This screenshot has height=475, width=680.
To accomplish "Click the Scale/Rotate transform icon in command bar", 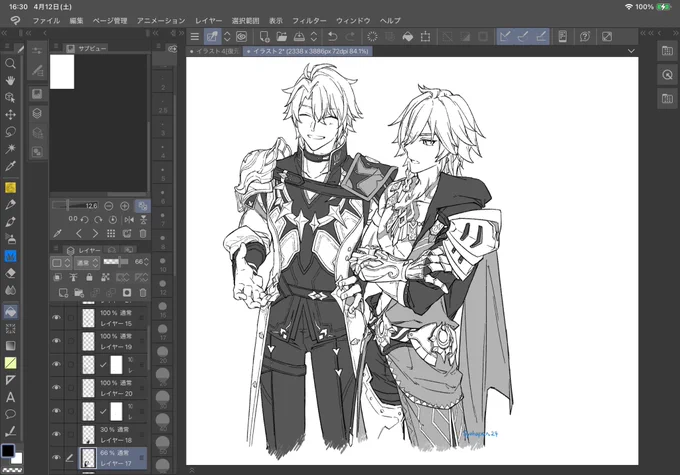I will [425, 37].
